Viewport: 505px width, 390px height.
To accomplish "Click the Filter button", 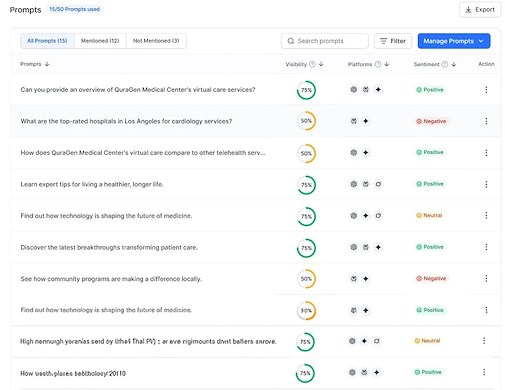I will (393, 41).
